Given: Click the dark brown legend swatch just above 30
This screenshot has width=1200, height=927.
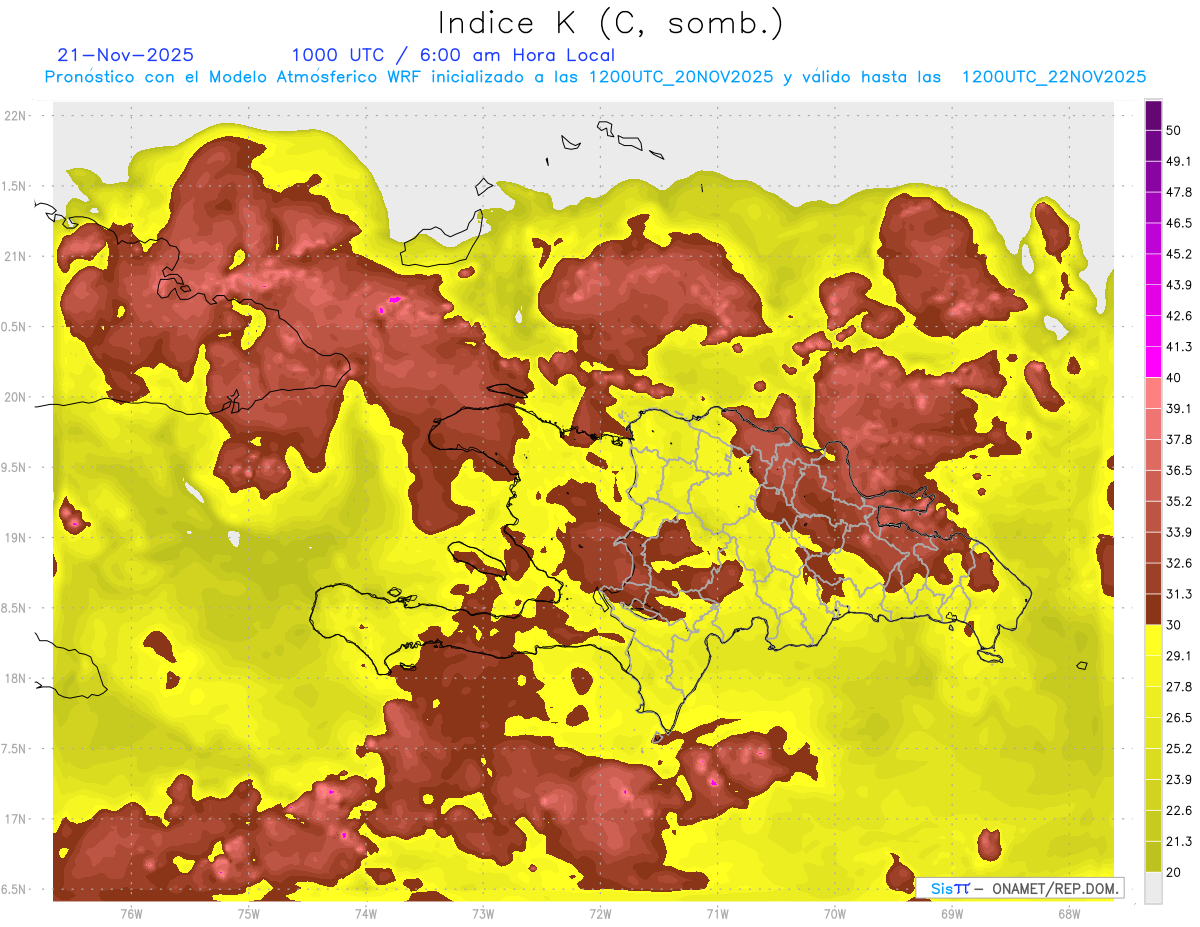Looking at the screenshot, I should pyautogui.click(x=1153, y=609).
